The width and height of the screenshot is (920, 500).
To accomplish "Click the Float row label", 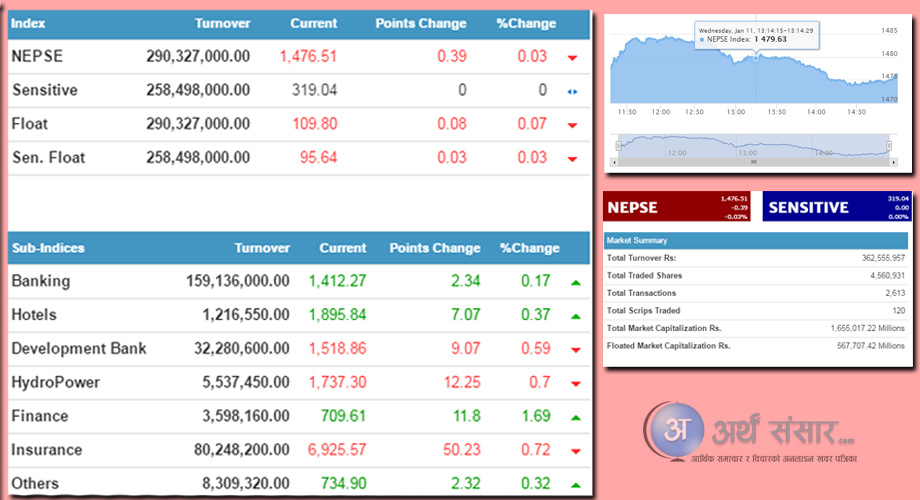I will click(29, 124).
